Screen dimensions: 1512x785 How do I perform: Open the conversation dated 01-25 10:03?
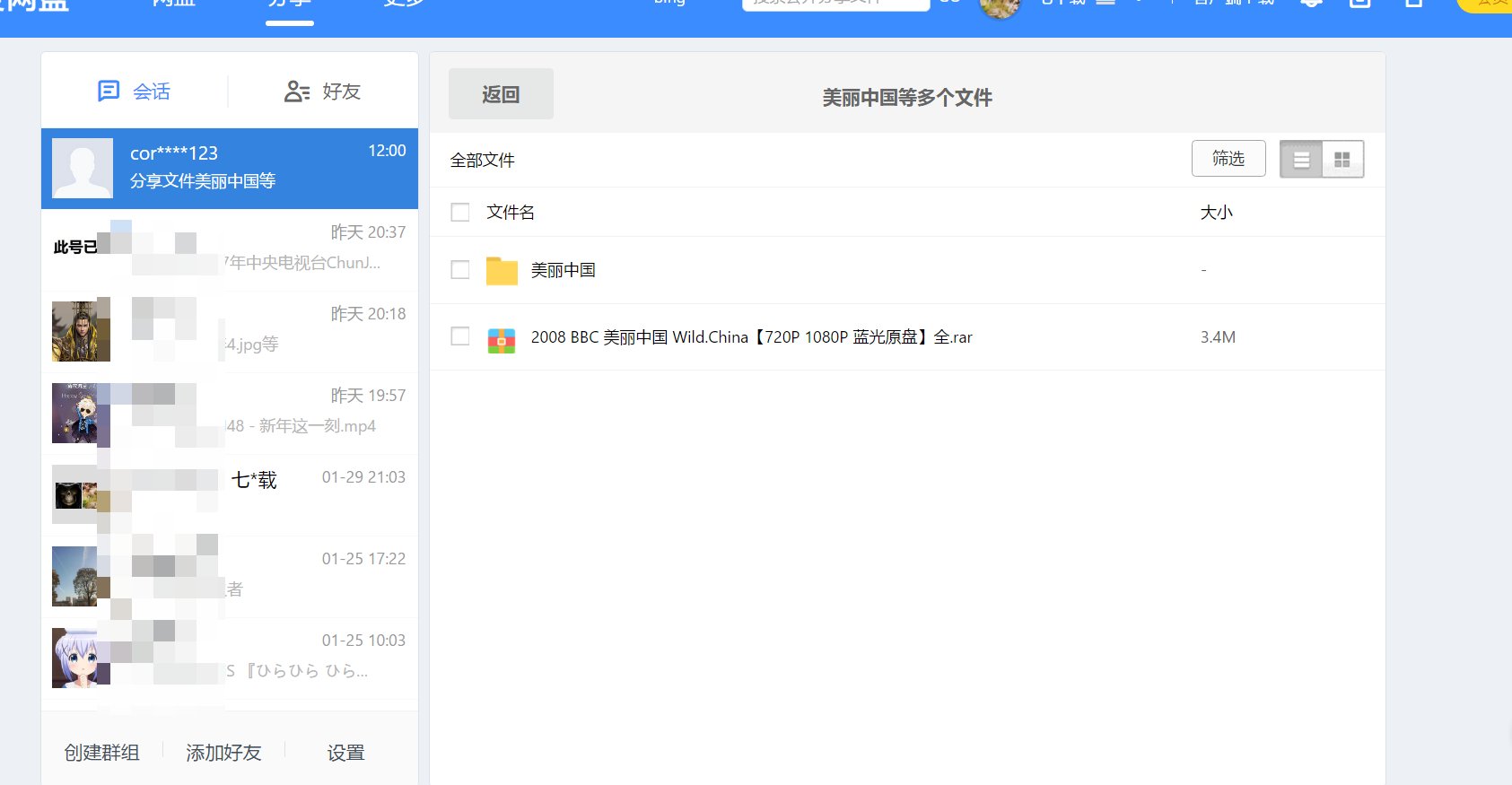pos(230,659)
